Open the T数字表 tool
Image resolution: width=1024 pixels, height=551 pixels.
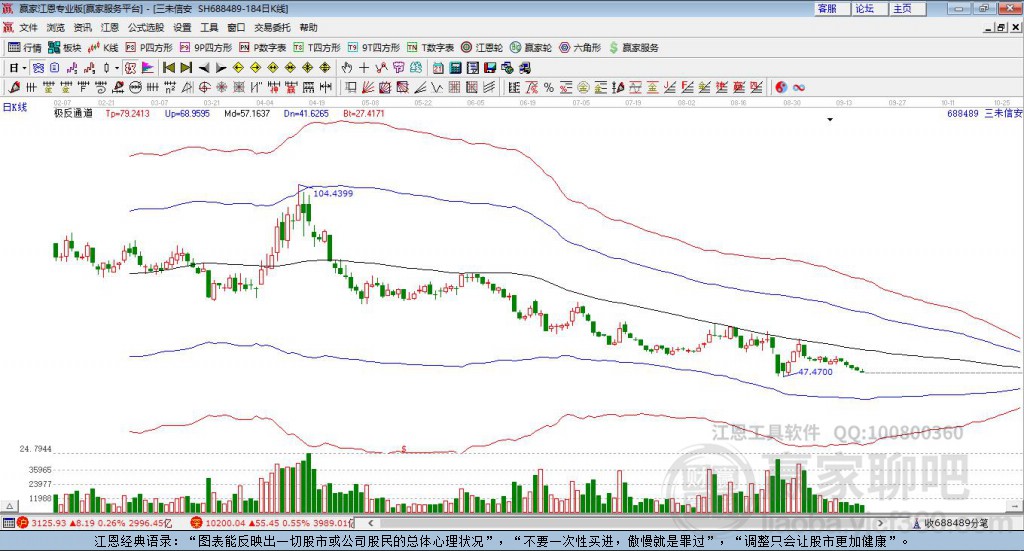[430, 48]
